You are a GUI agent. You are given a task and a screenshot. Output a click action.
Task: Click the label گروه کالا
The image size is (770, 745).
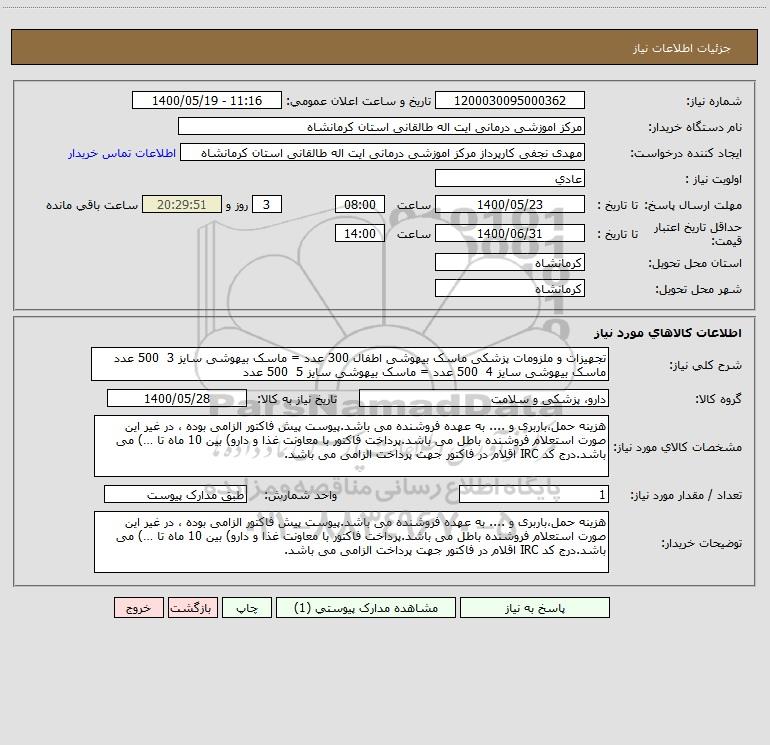(x=718, y=399)
